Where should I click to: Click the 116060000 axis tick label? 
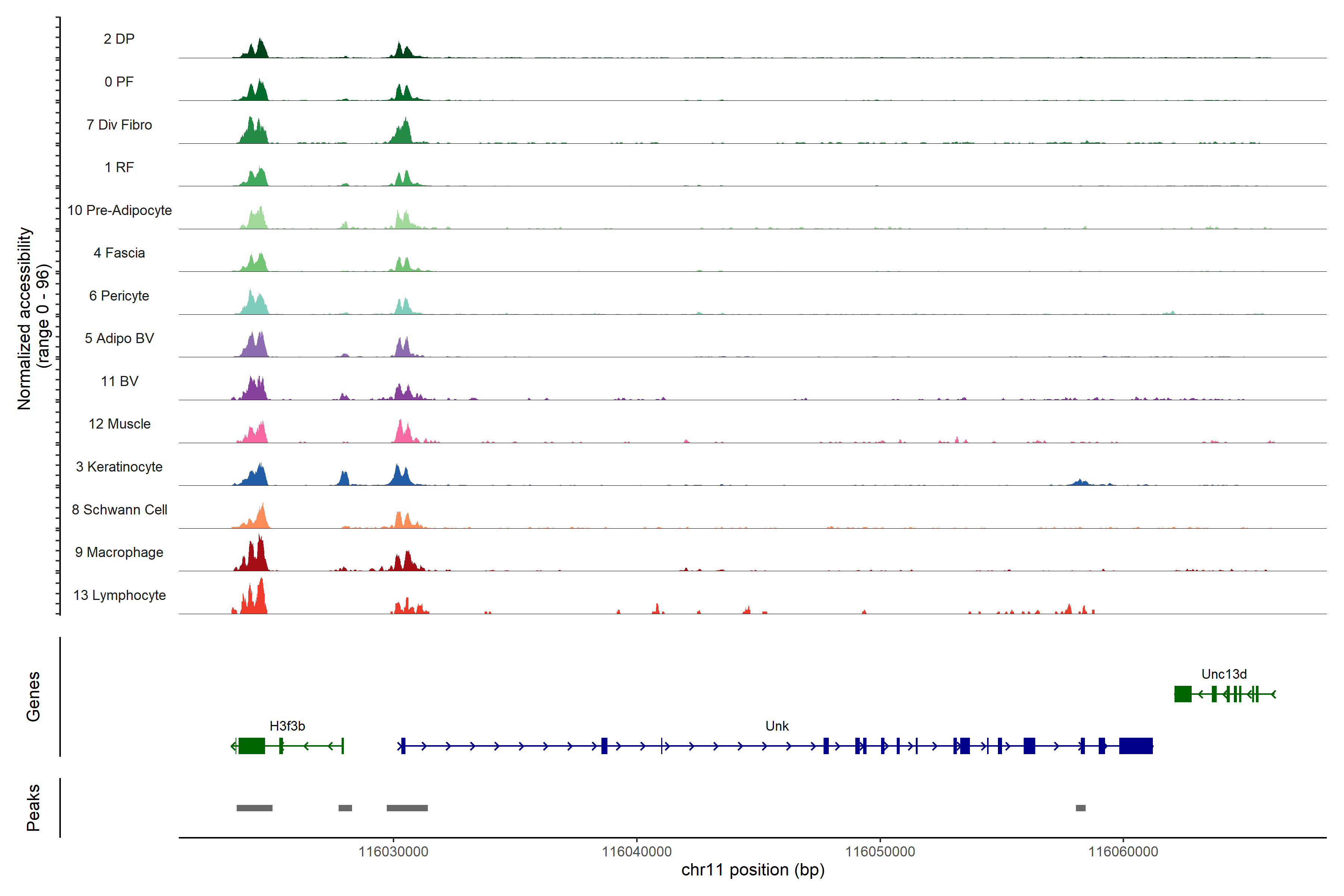(x=1123, y=852)
